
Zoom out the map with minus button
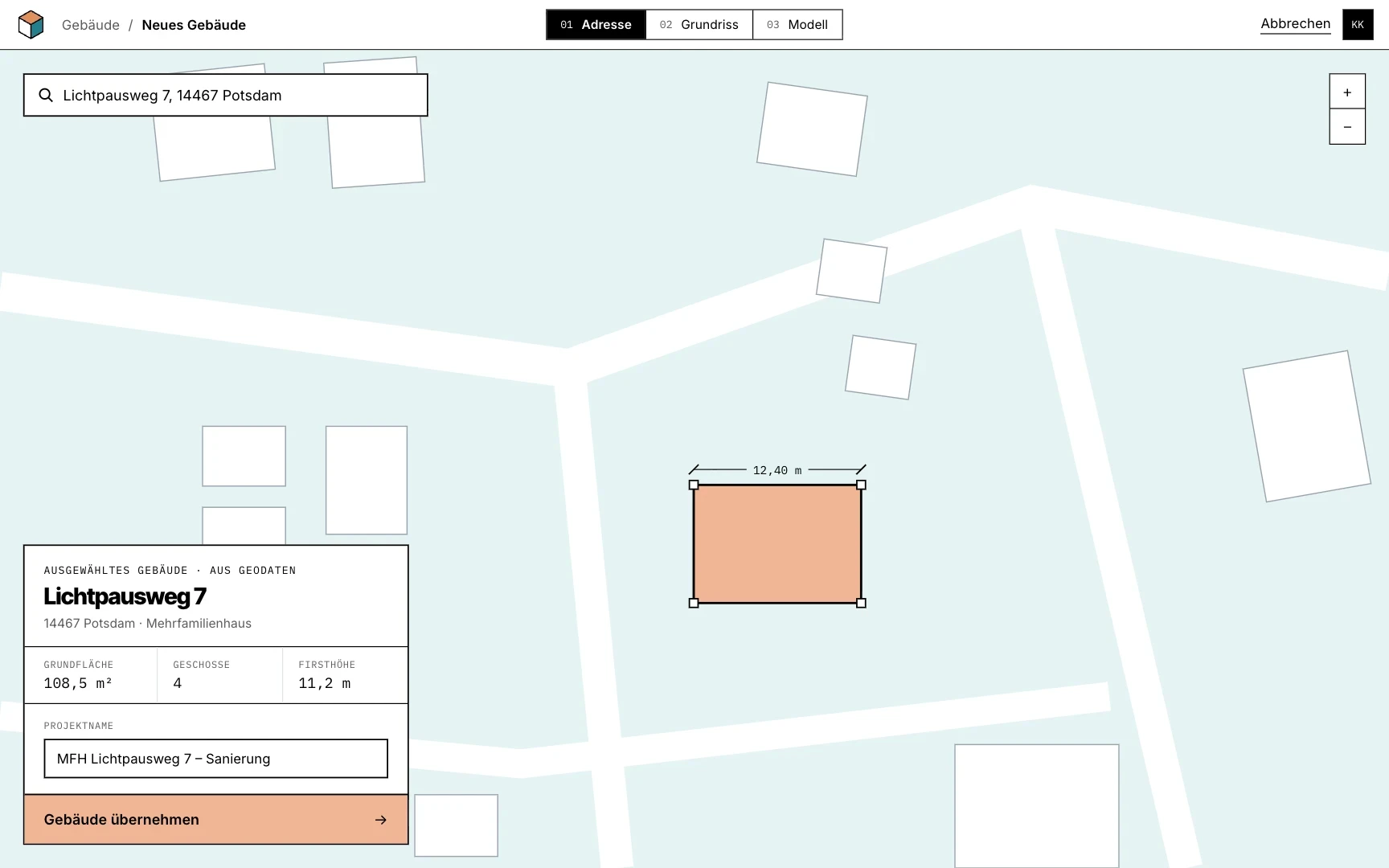click(x=1347, y=127)
